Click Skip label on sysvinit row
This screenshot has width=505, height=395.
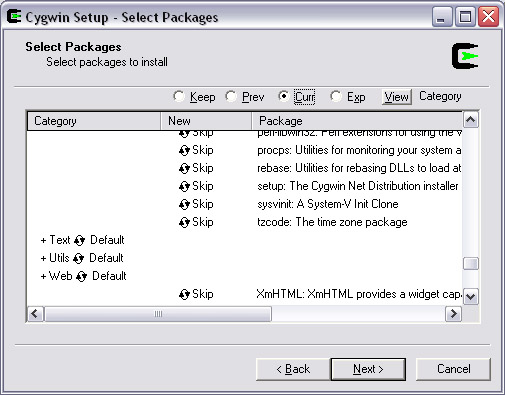tap(203, 204)
